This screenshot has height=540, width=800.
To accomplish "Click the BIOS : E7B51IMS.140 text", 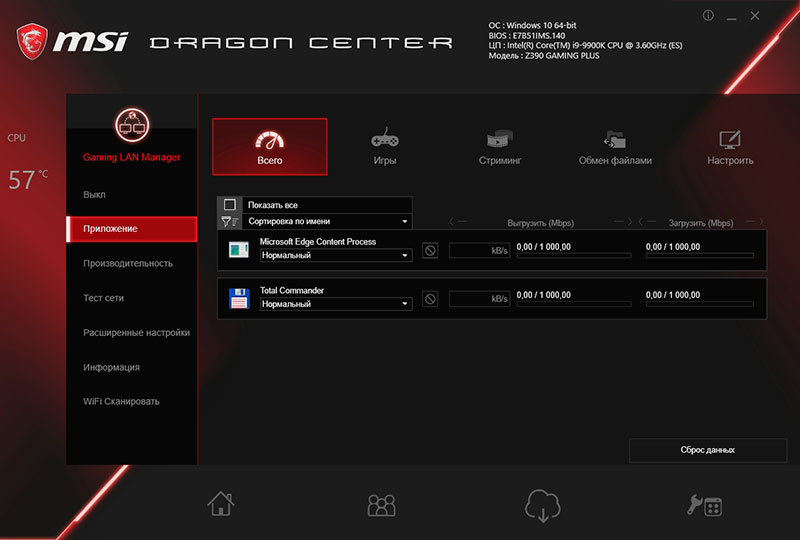I will pos(527,36).
